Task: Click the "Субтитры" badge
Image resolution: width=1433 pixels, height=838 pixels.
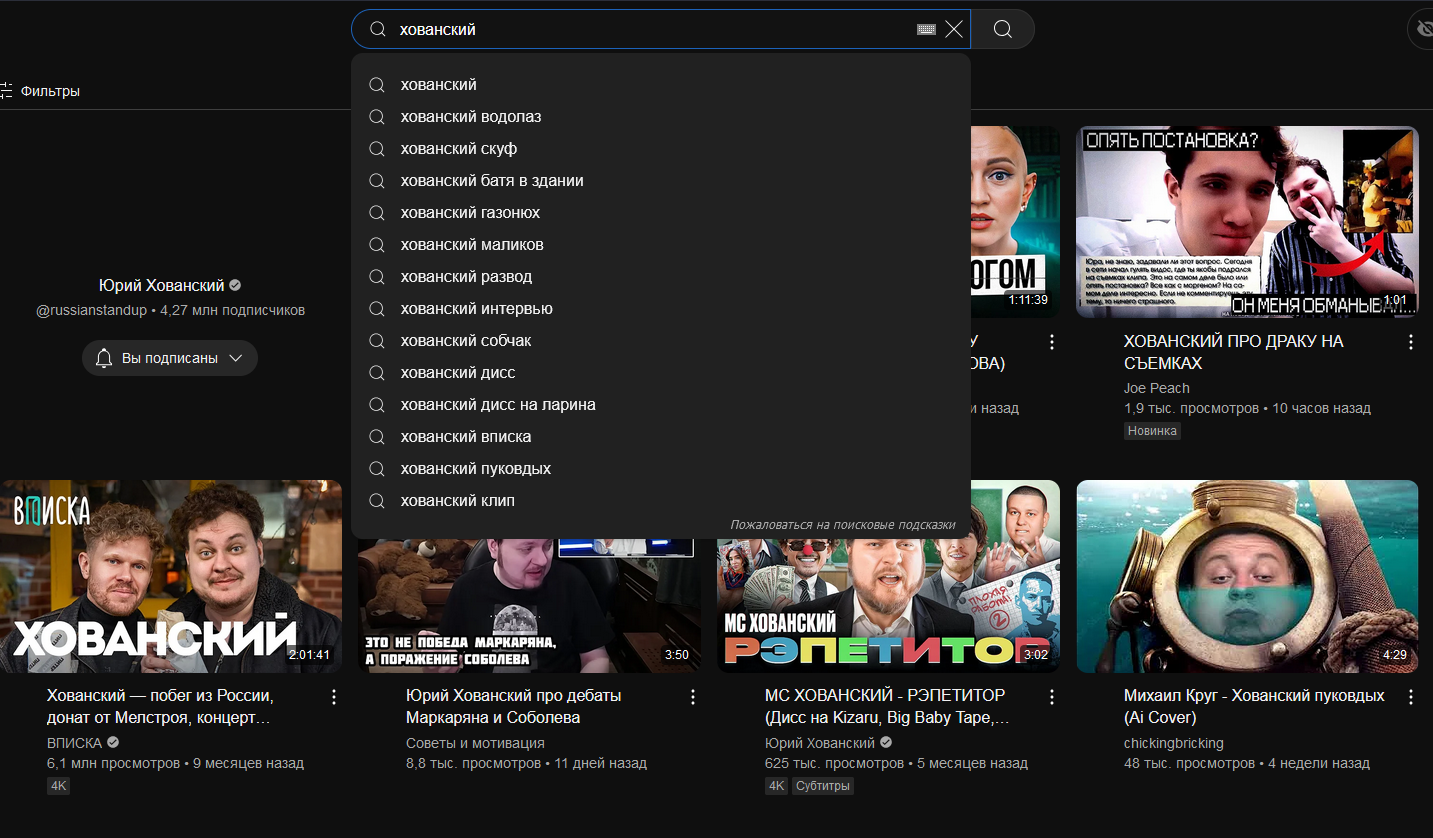Action: pos(823,786)
